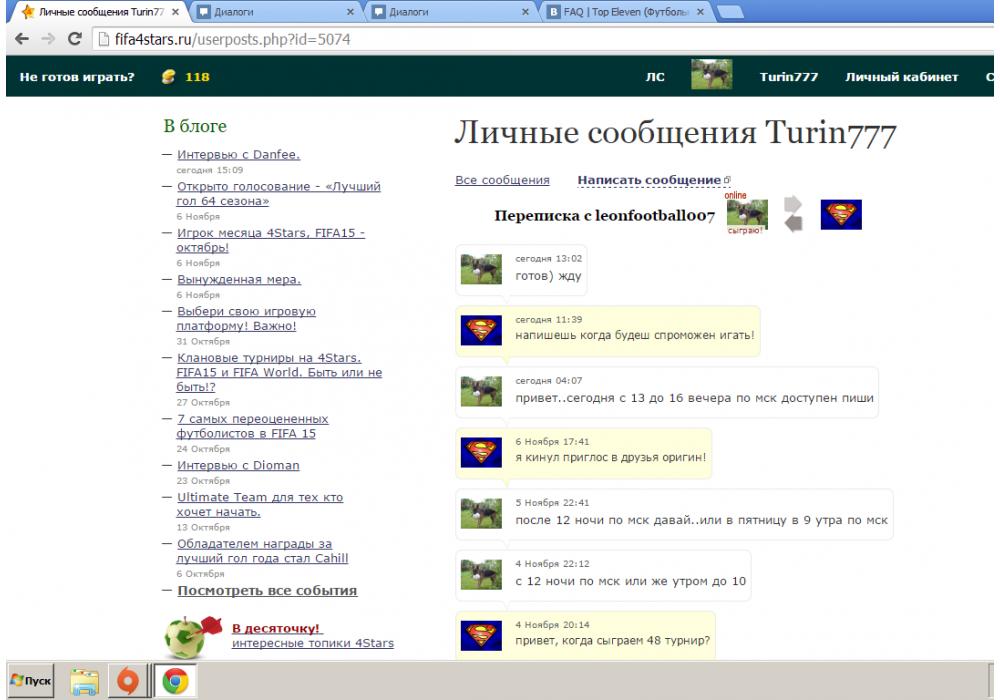Click the gray arrows between avatars

[x=793, y=214]
